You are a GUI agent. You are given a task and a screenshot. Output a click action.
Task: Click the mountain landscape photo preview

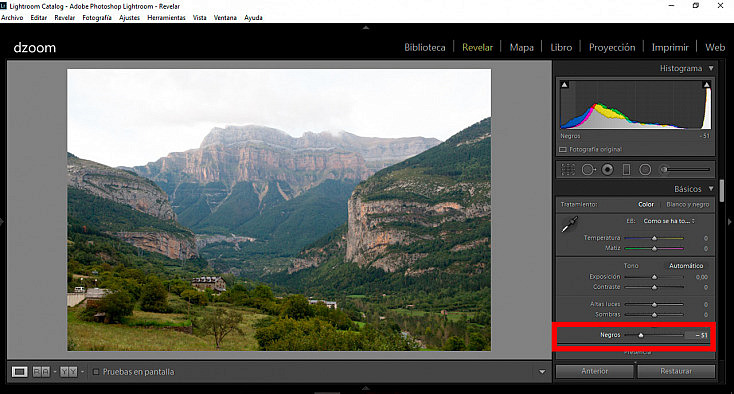click(279, 210)
